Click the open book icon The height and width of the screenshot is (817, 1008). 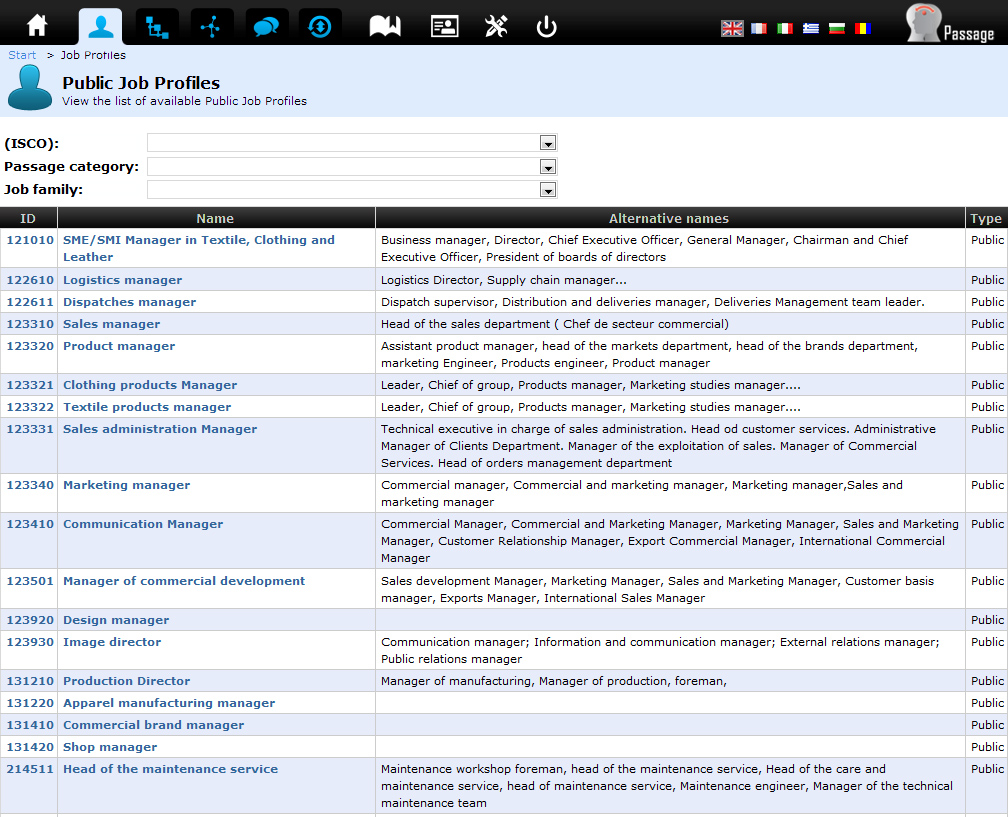[385, 26]
